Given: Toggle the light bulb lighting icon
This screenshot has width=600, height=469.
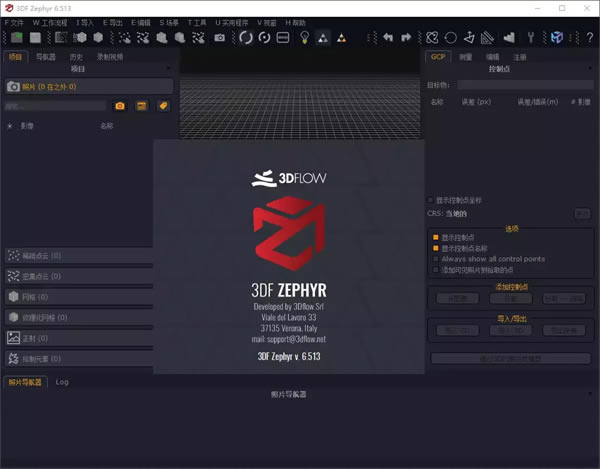Looking at the screenshot, I should coord(305,37).
